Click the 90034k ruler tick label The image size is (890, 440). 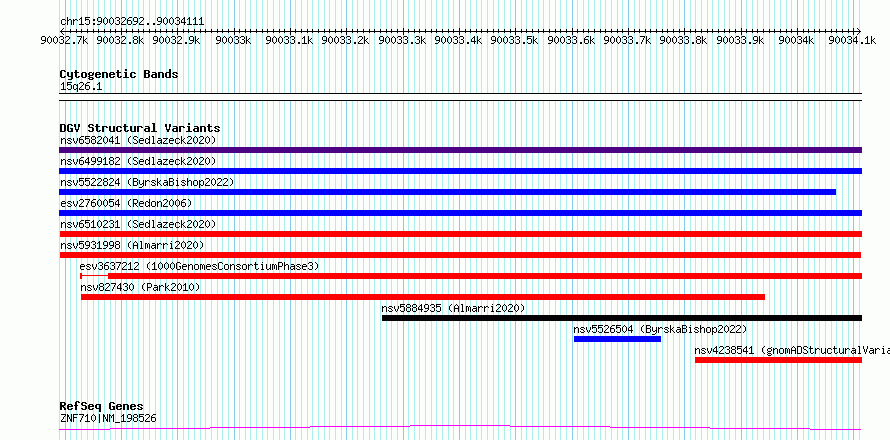[796, 40]
